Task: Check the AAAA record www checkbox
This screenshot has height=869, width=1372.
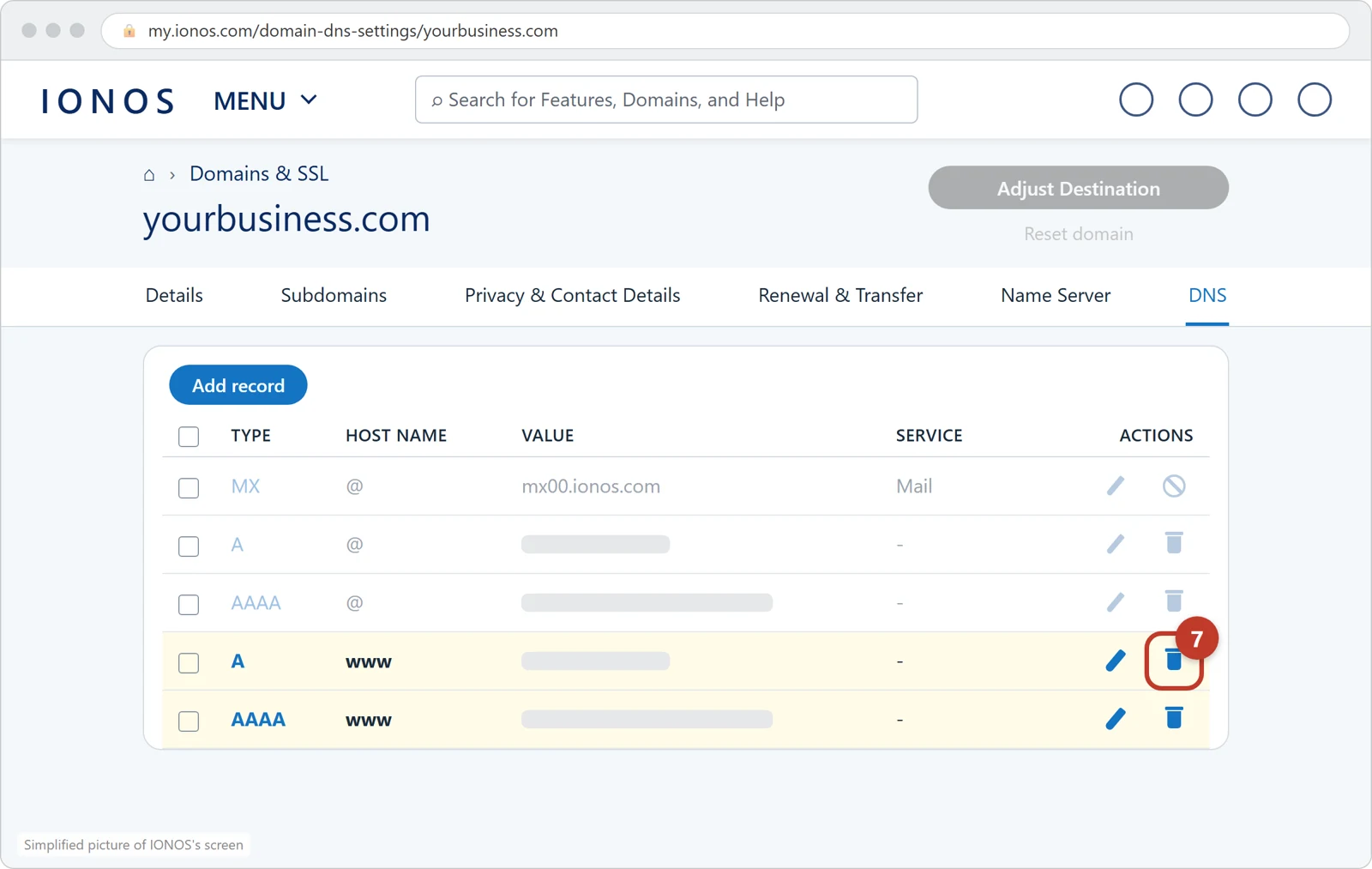Action: coord(189,721)
